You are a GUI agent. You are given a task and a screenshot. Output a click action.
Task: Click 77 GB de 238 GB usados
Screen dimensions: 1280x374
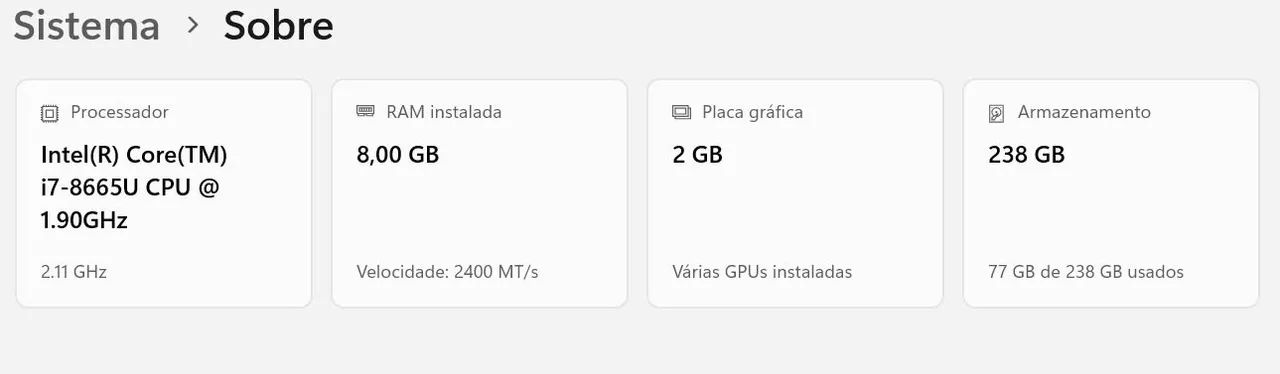click(1086, 272)
